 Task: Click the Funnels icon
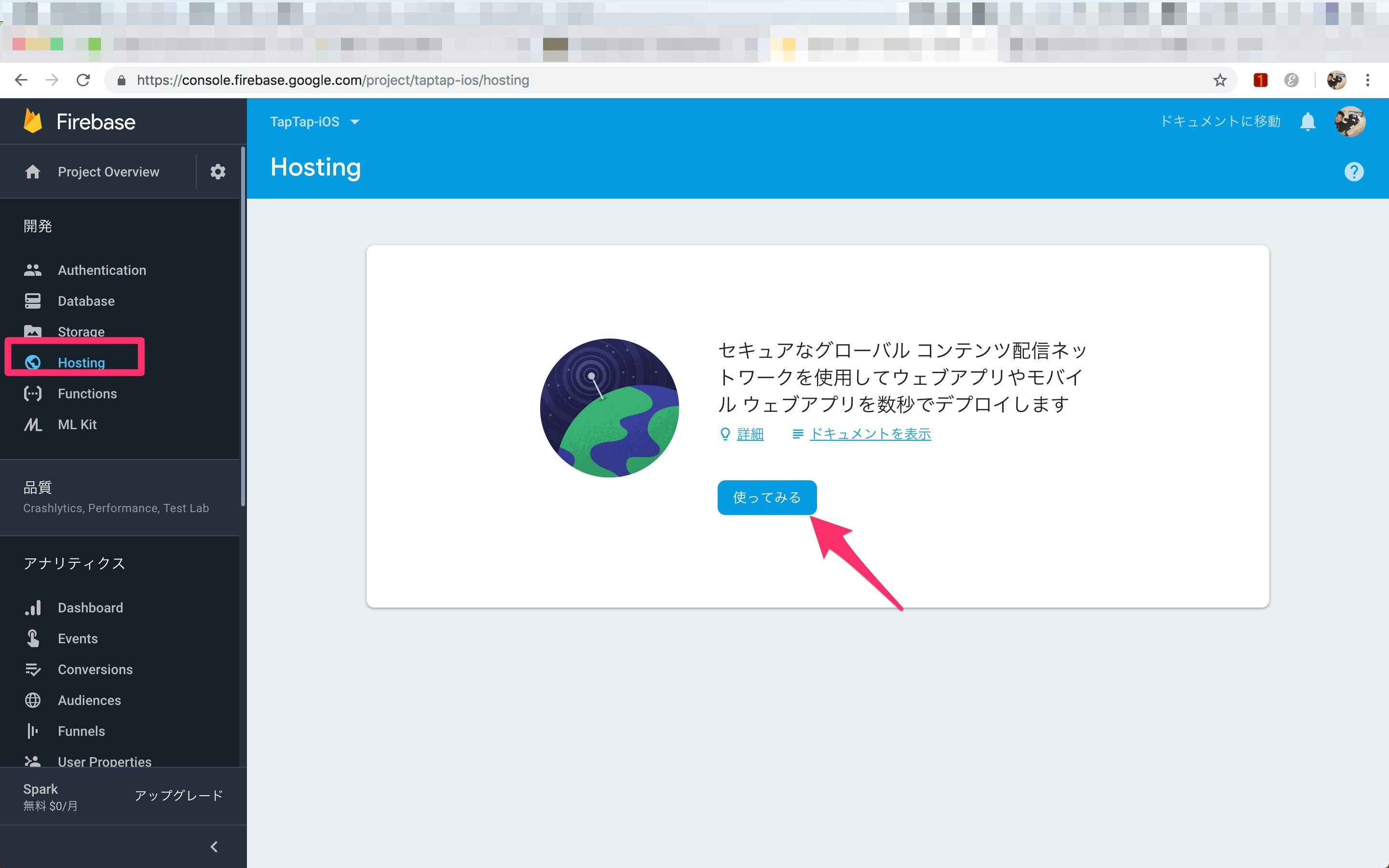click(x=33, y=731)
